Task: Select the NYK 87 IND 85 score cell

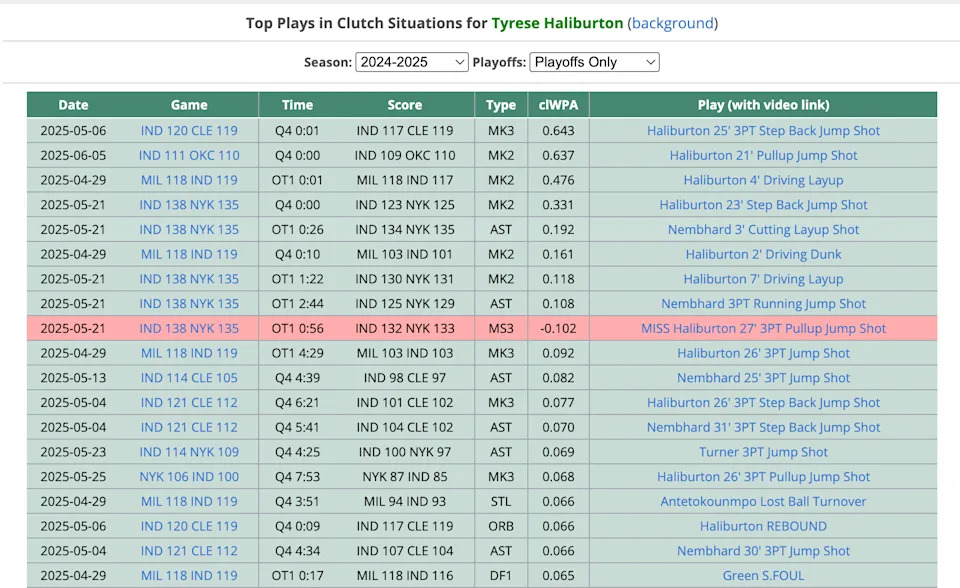Action: (x=405, y=477)
